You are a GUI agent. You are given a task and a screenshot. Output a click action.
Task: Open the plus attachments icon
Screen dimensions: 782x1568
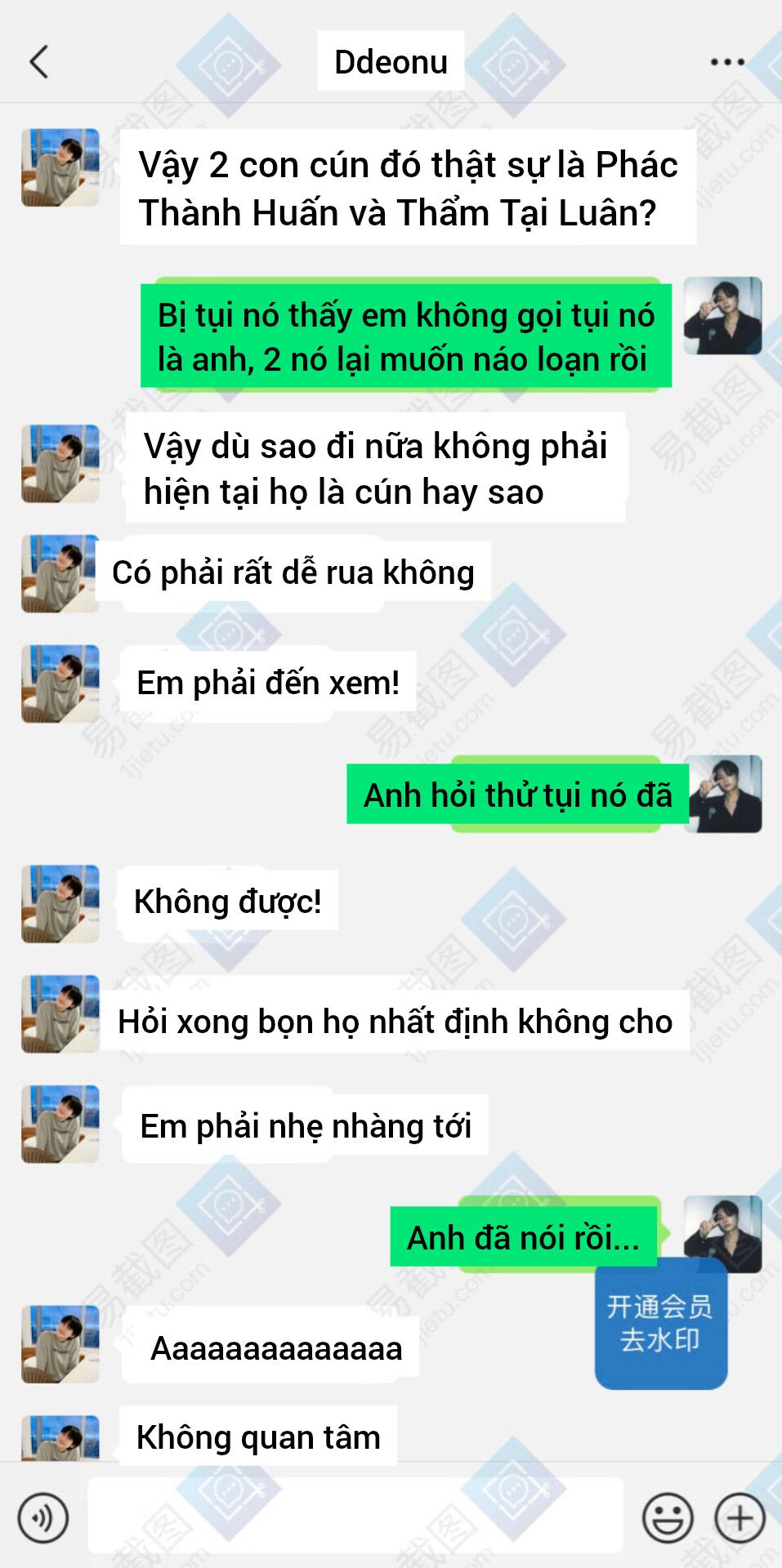tap(740, 1518)
